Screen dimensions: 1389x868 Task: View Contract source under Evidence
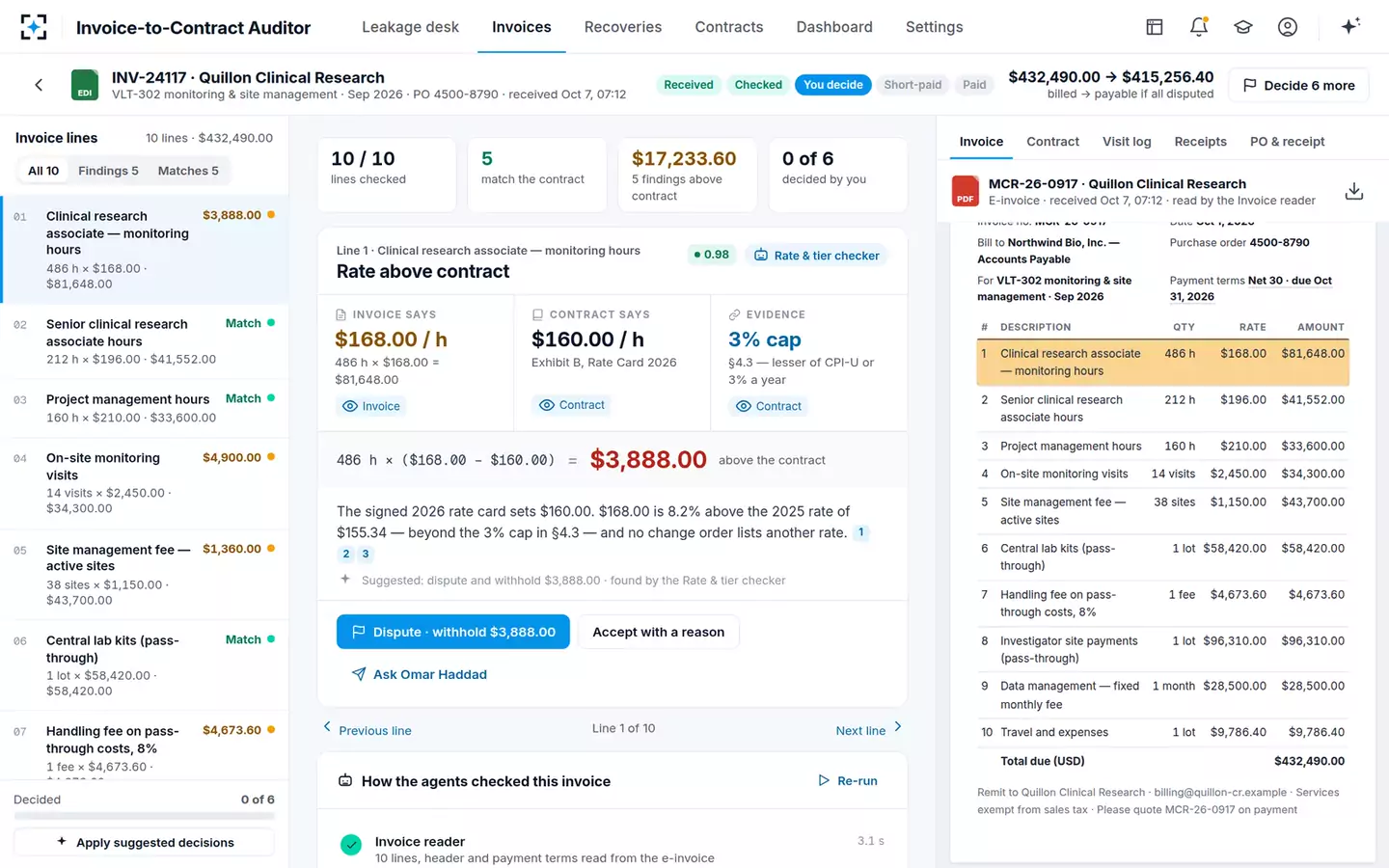coord(769,406)
